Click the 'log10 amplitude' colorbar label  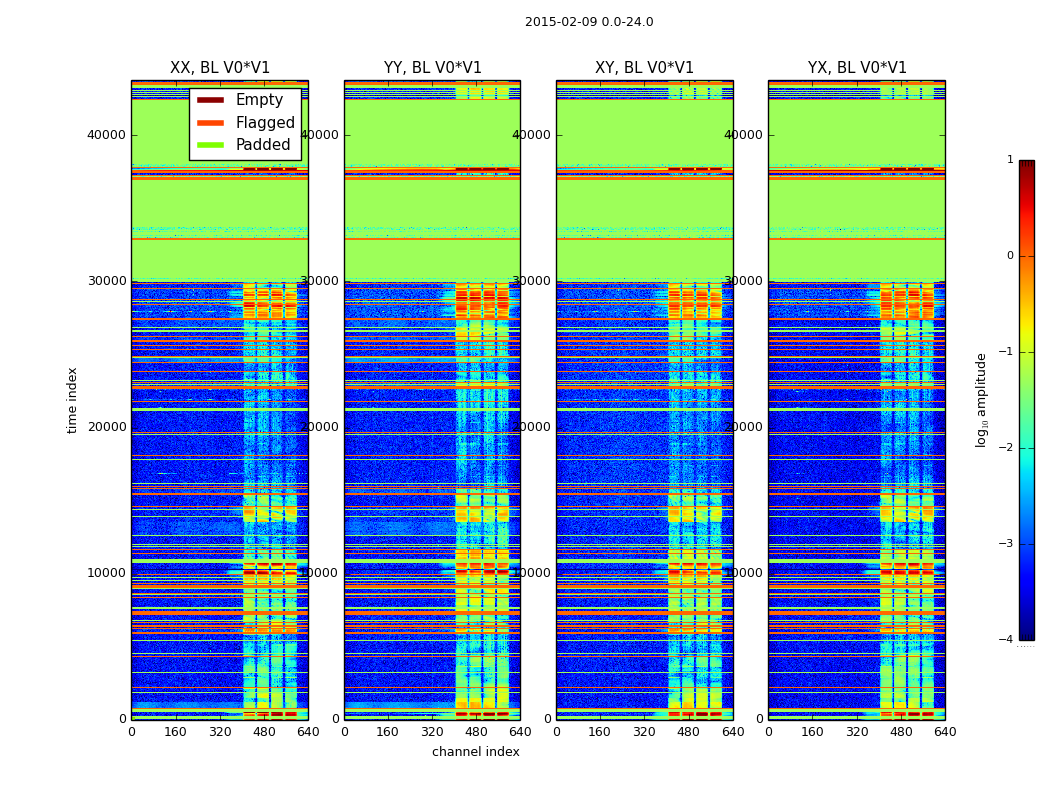click(x=982, y=400)
